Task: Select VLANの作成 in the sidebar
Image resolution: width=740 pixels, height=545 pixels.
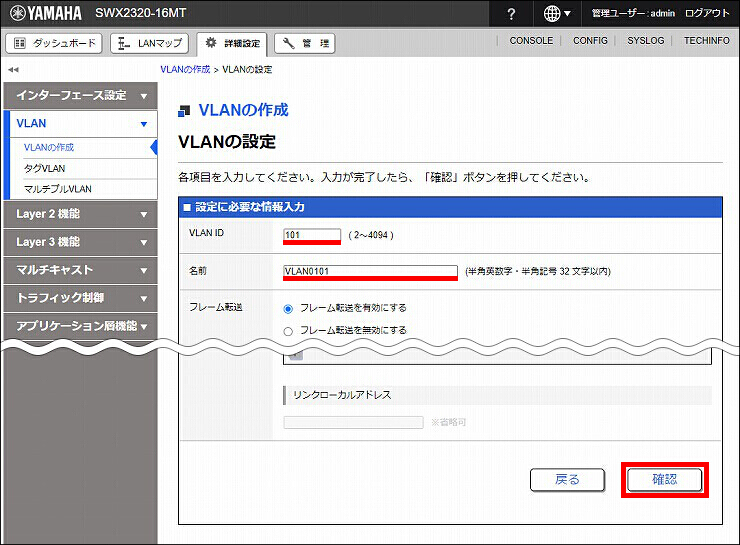Action: click(x=49, y=147)
